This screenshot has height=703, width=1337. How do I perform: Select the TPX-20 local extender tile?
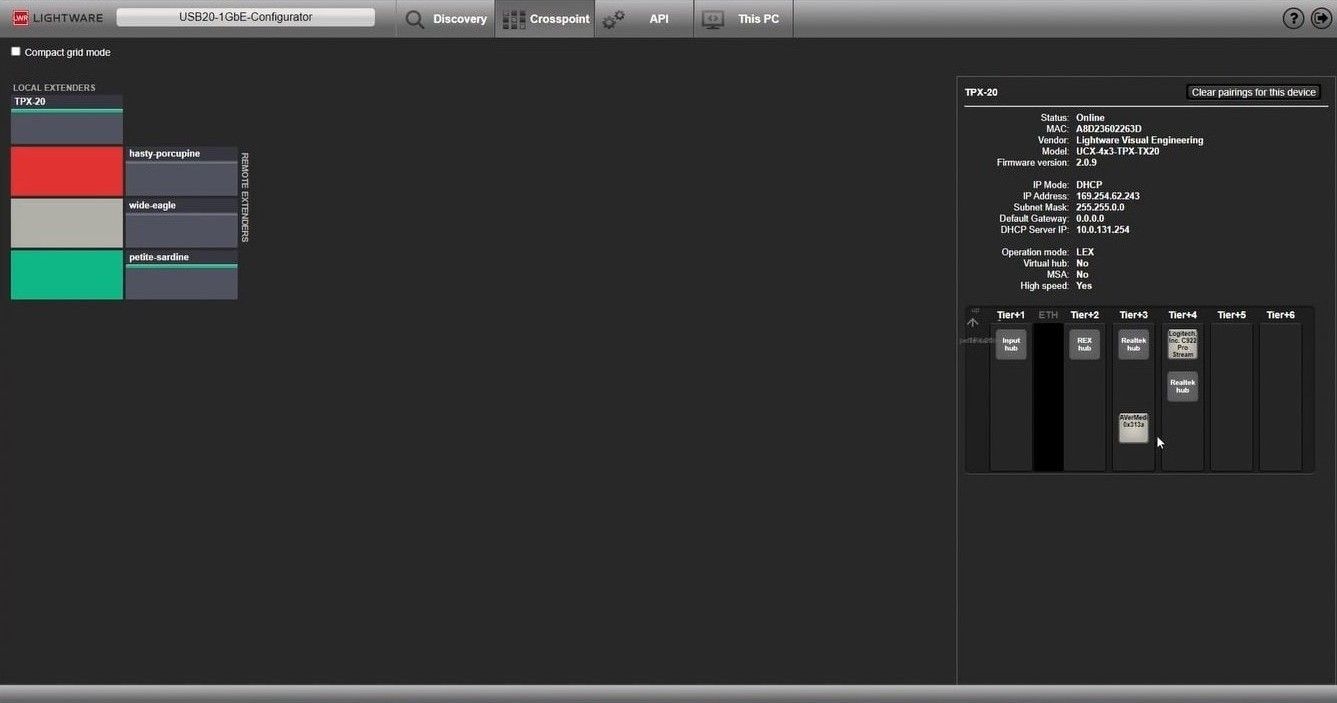66,120
